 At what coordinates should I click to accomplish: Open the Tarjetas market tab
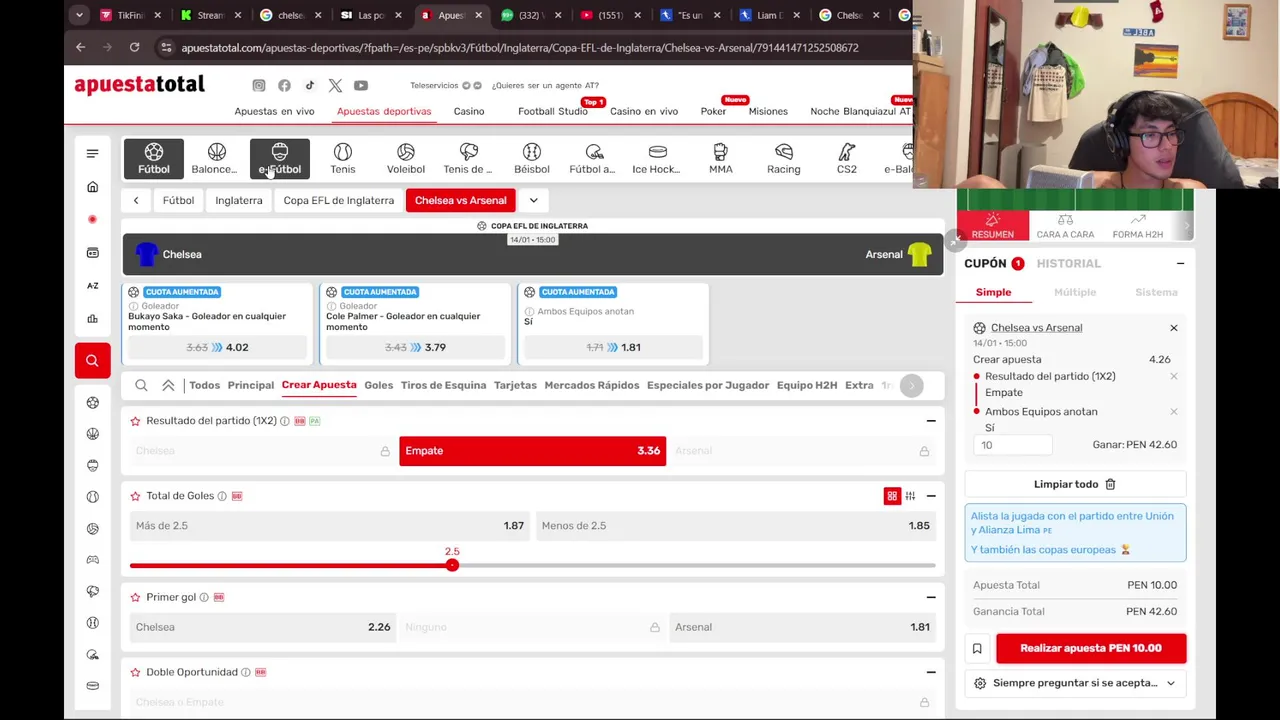coord(515,385)
